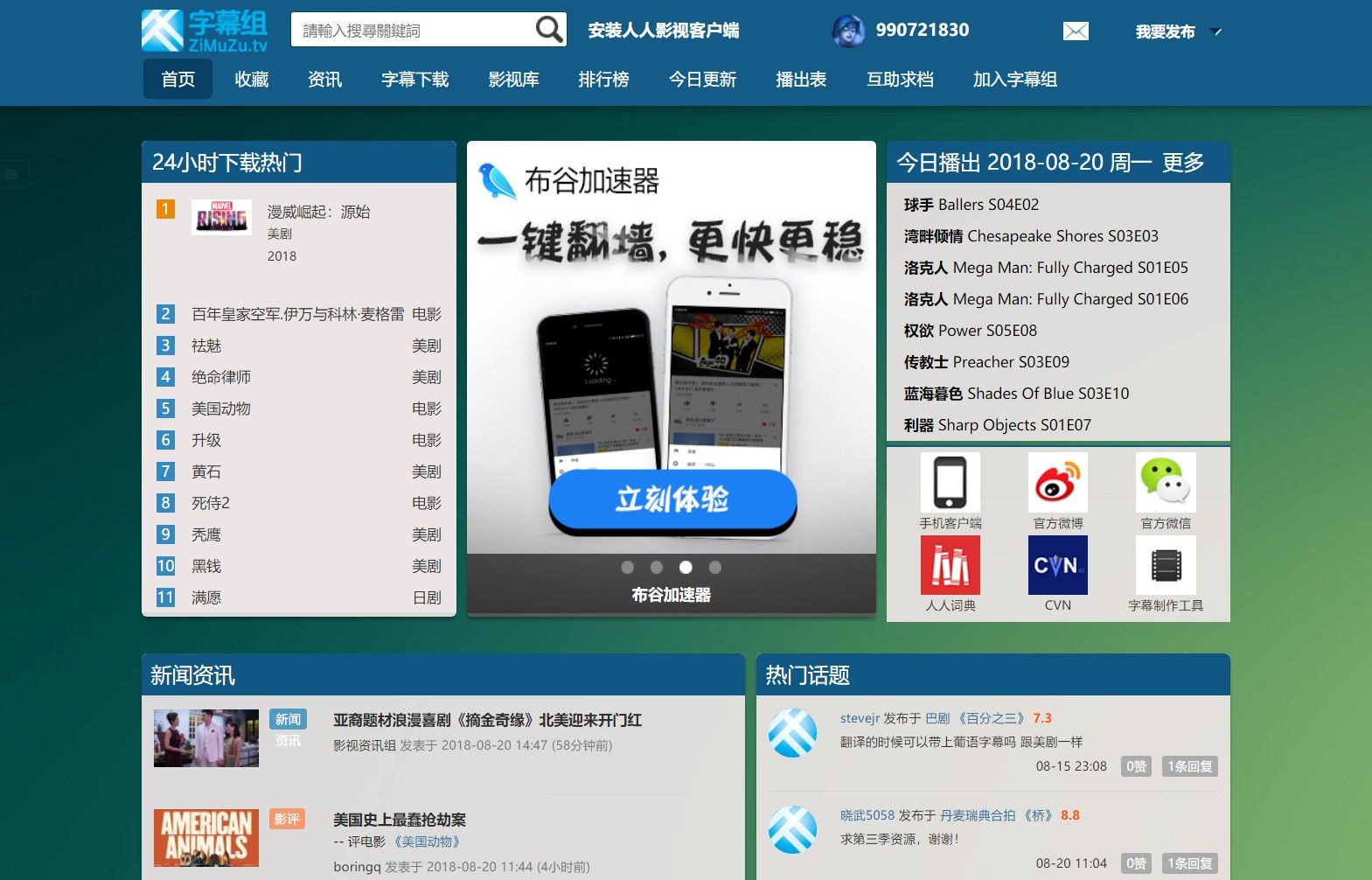Screen dimensions: 1372x880
Task: Open 秃鹰 in hot downloads
Action: (206, 534)
